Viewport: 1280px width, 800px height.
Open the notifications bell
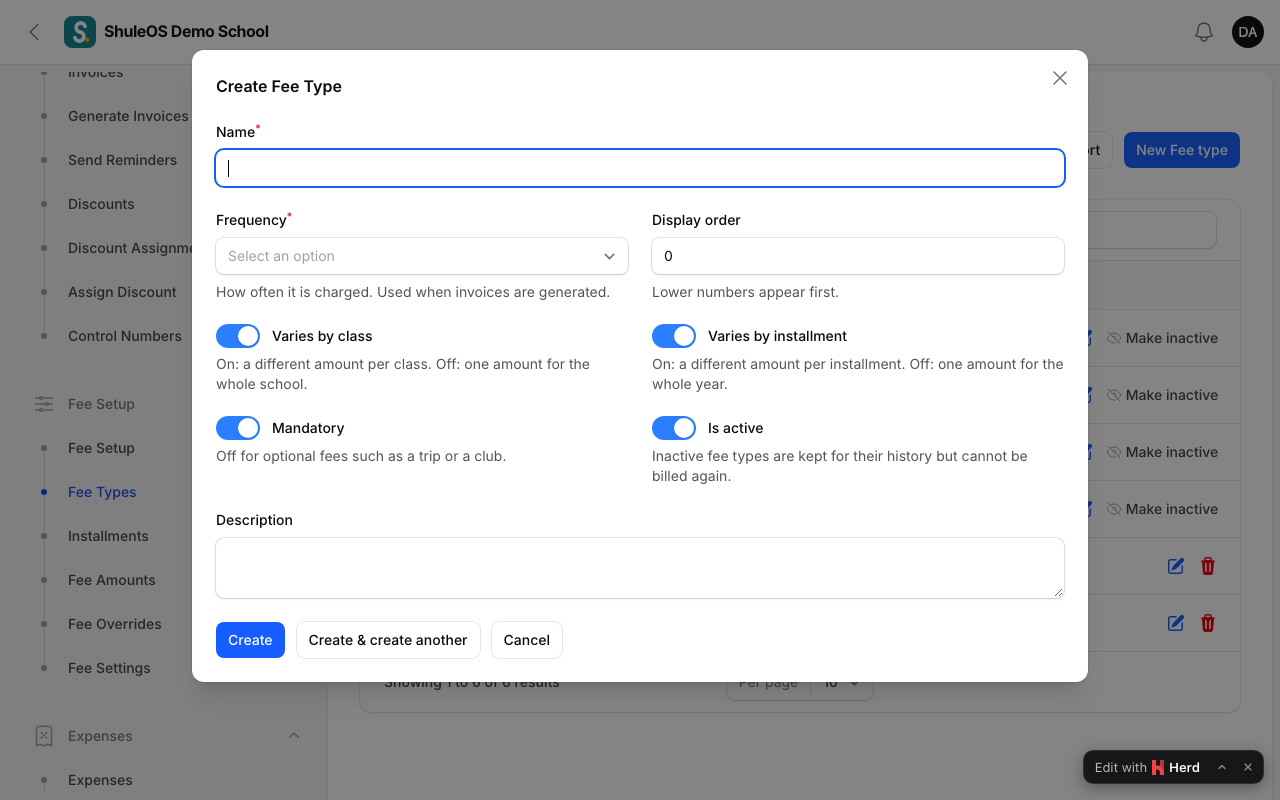1204,32
